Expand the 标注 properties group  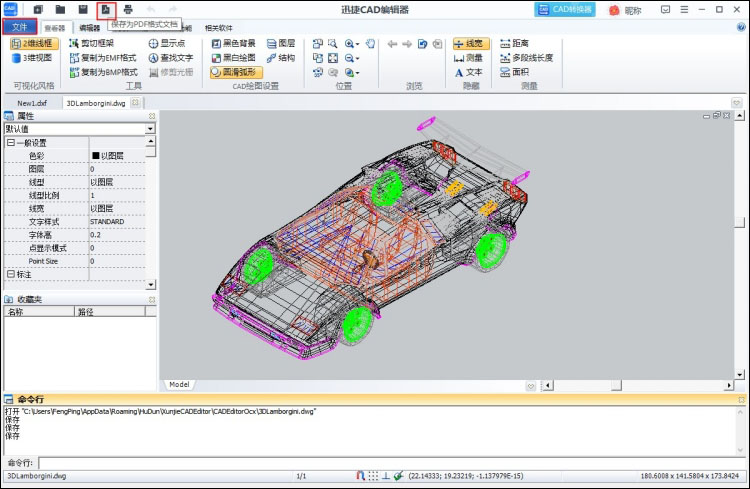tap(11, 274)
